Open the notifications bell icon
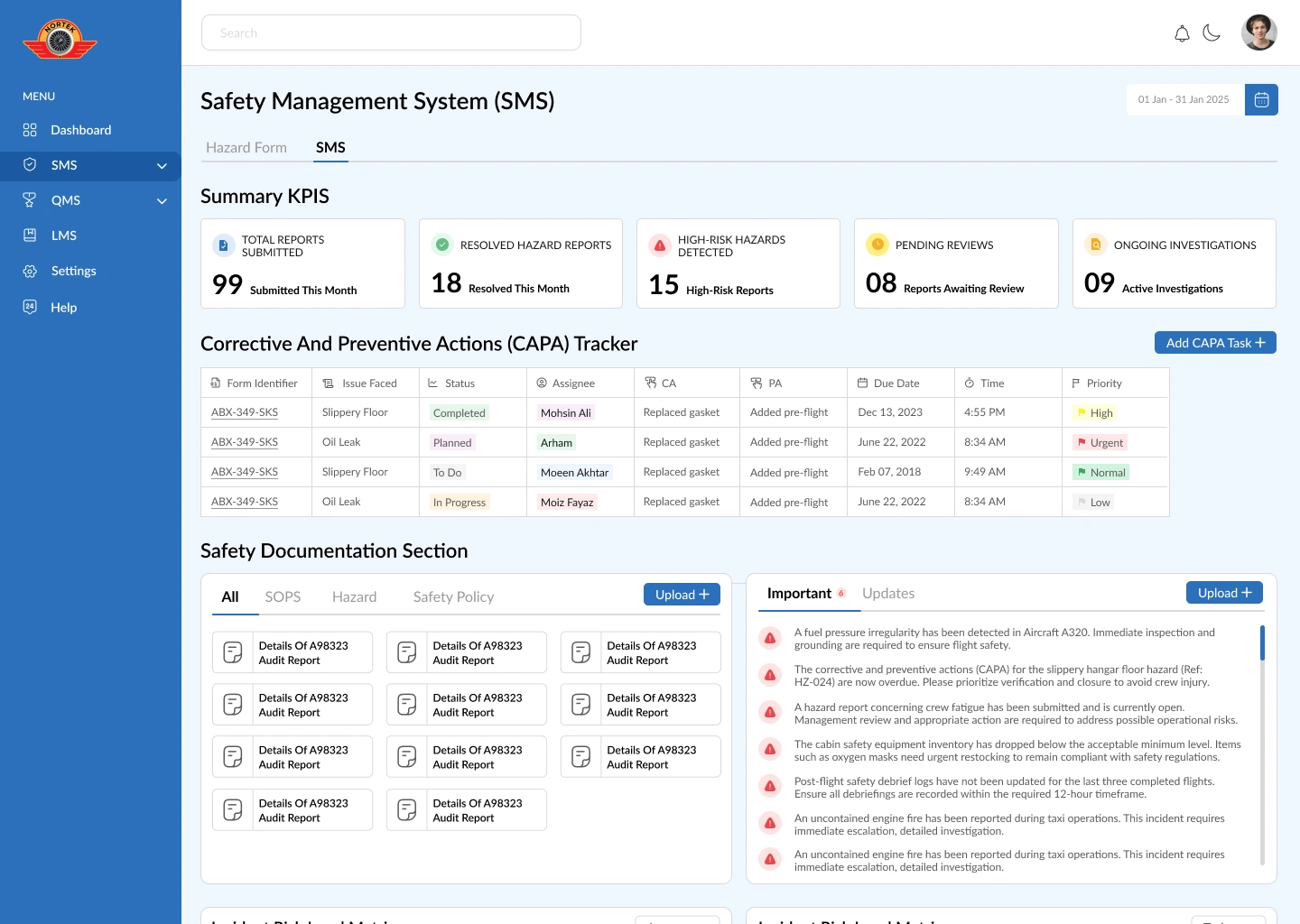 (1182, 33)
